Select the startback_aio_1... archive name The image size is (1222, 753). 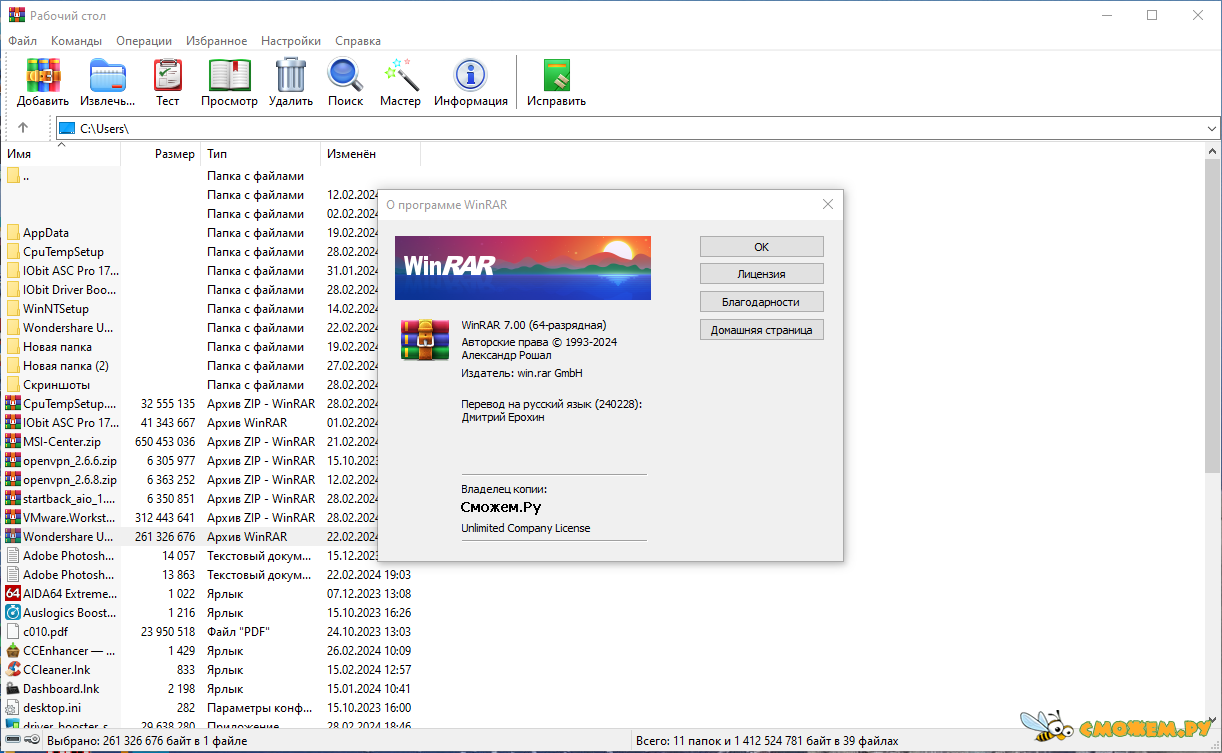coord(70,499)
